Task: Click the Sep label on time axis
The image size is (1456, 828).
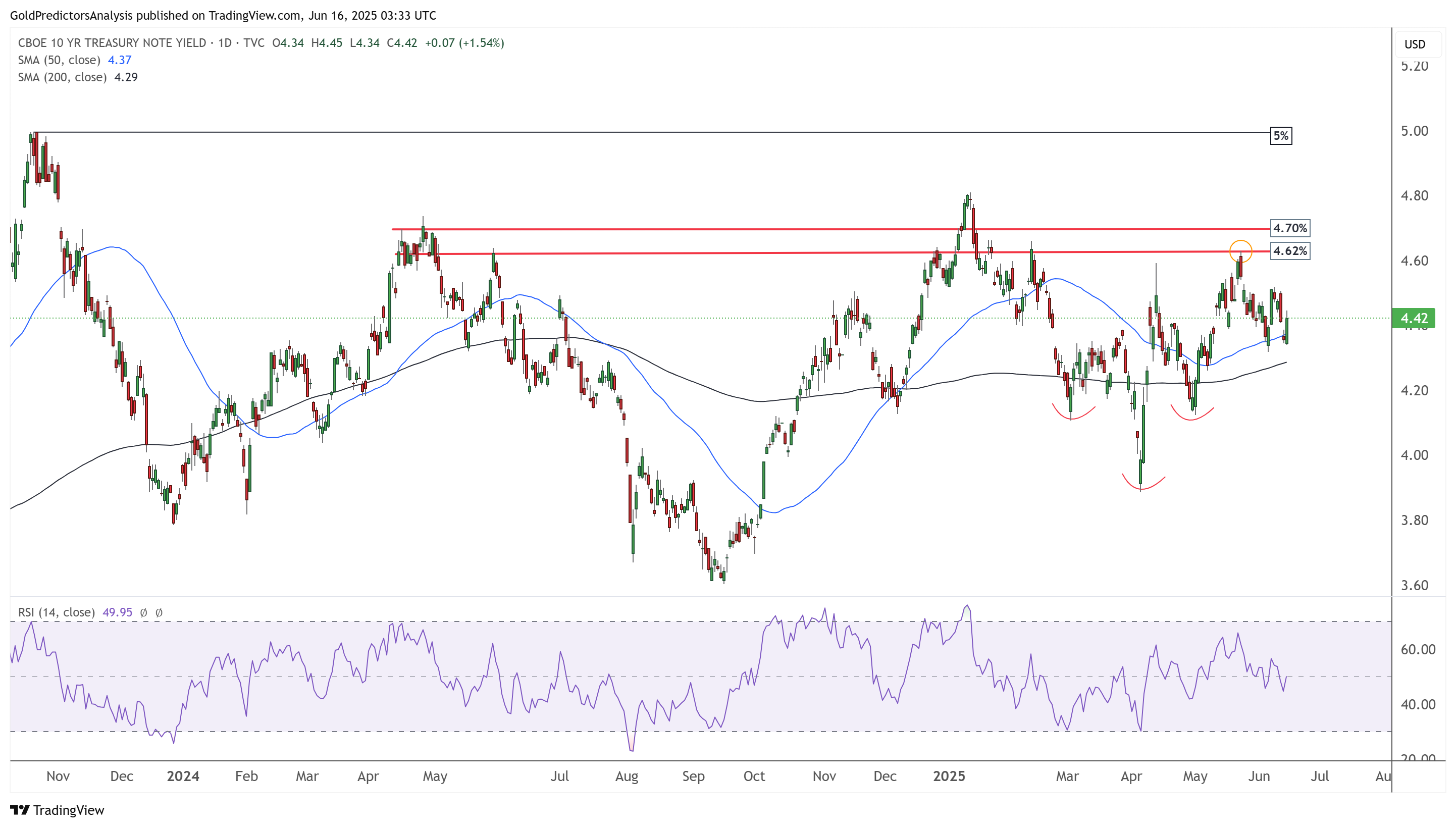Action: [x=693, y=777]
